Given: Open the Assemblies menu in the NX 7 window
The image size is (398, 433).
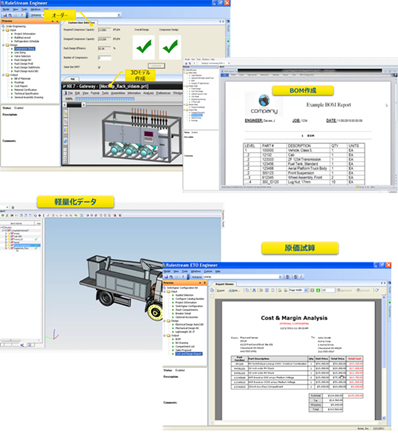Looking at the screenshot, I should click(x=118, y=93).
